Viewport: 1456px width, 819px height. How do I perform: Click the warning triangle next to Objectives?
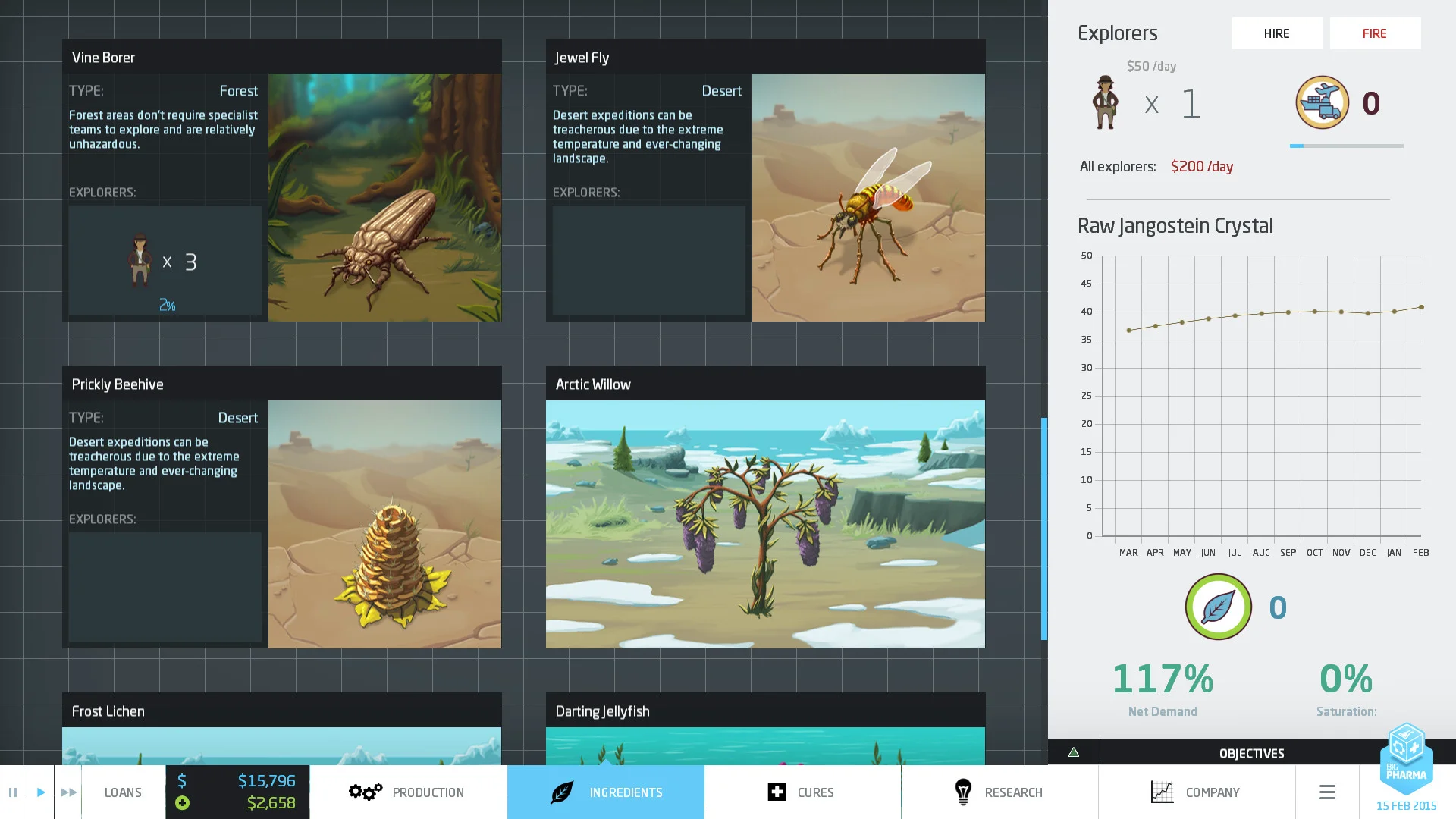coord(1074,752)
